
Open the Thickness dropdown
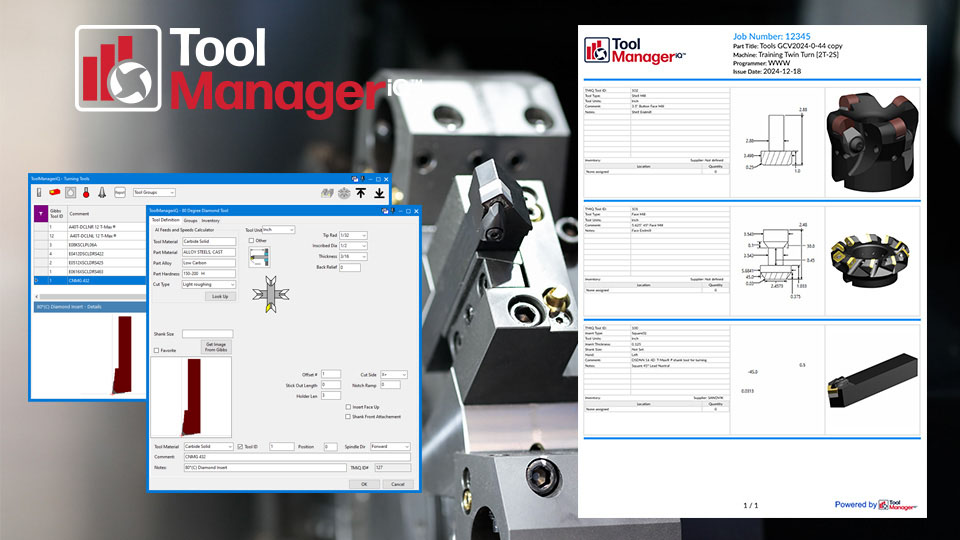click(x=353, y=257)
